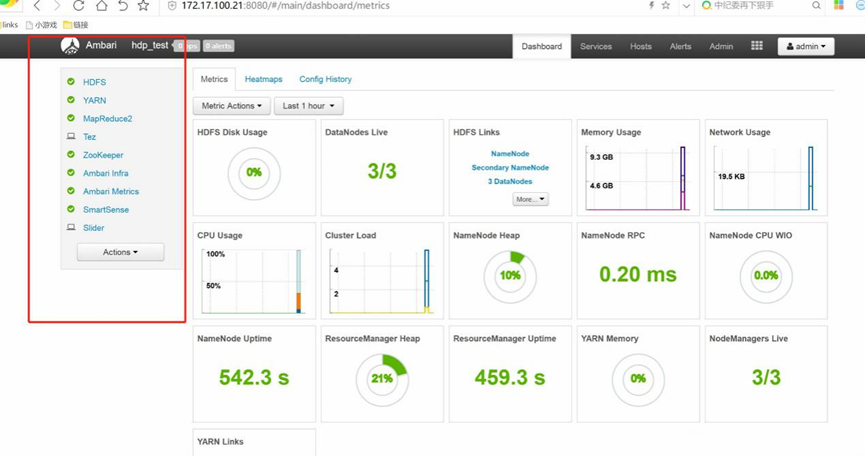This screenshot has width=865, height=456.
Task: Open the Config History tab
Action: point(325,79)
